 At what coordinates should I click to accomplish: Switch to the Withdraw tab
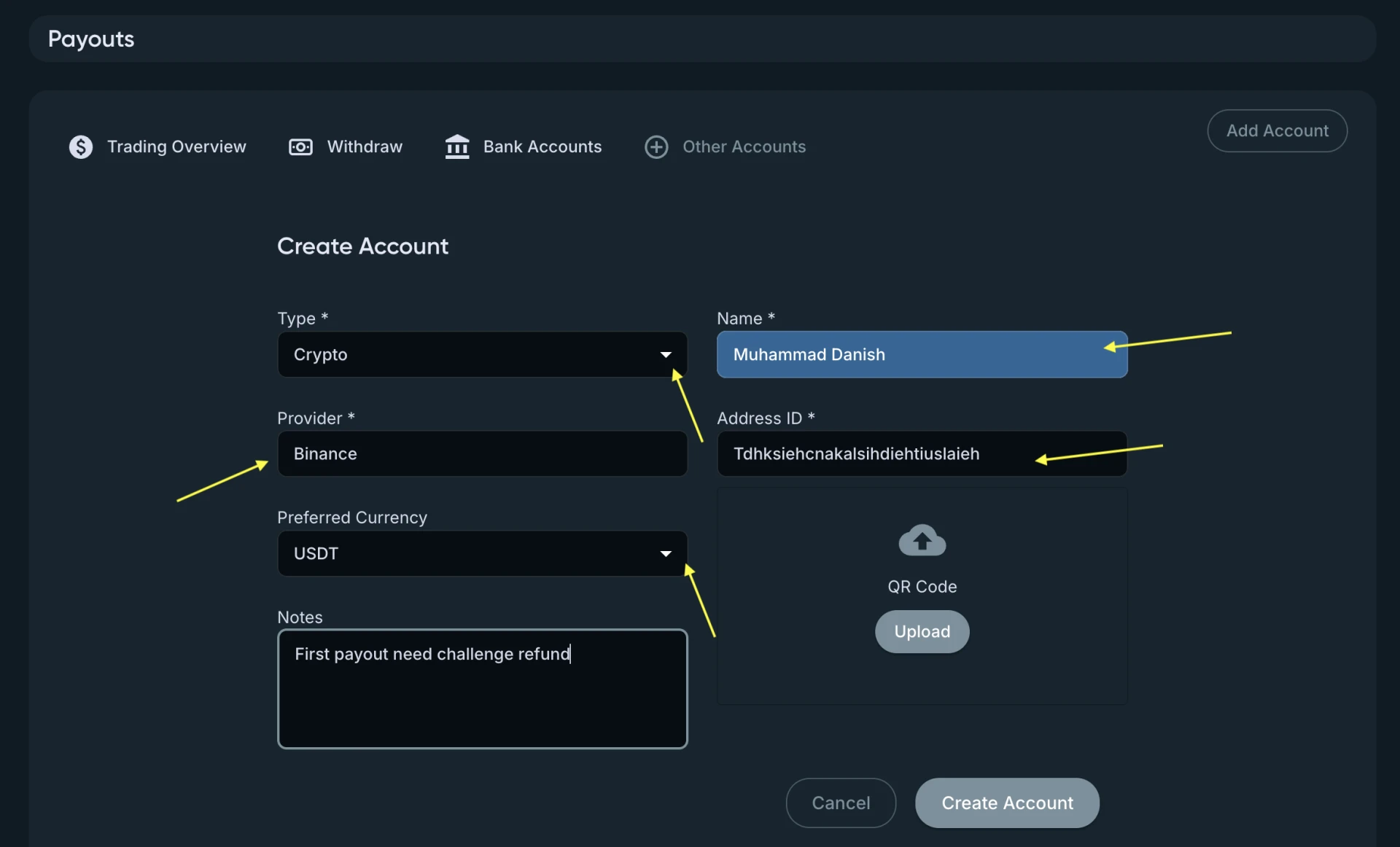coord(365,147)
